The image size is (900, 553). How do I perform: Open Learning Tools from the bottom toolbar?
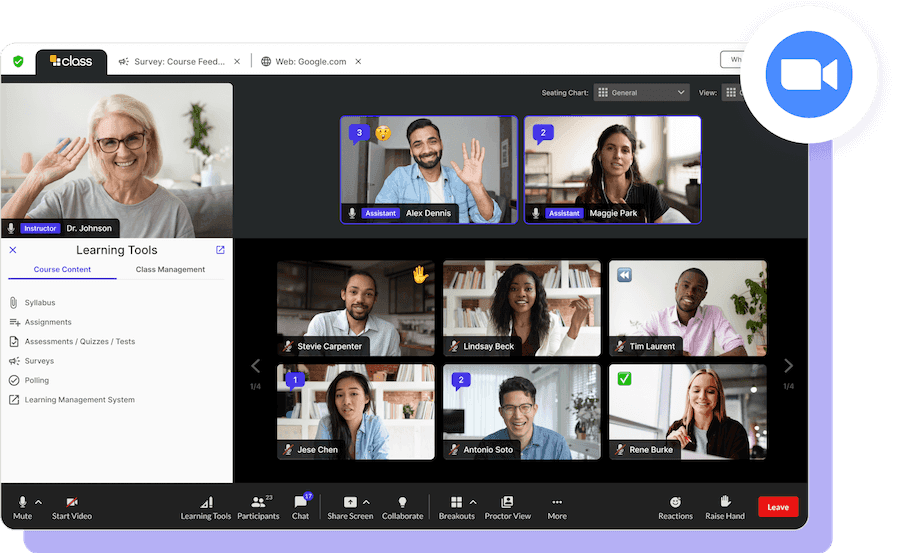(206, 507)
